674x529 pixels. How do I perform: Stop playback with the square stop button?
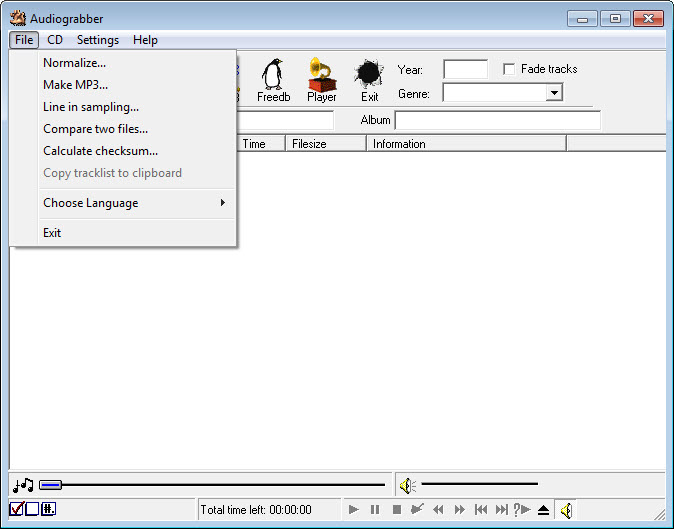click(x=396, y=510)
